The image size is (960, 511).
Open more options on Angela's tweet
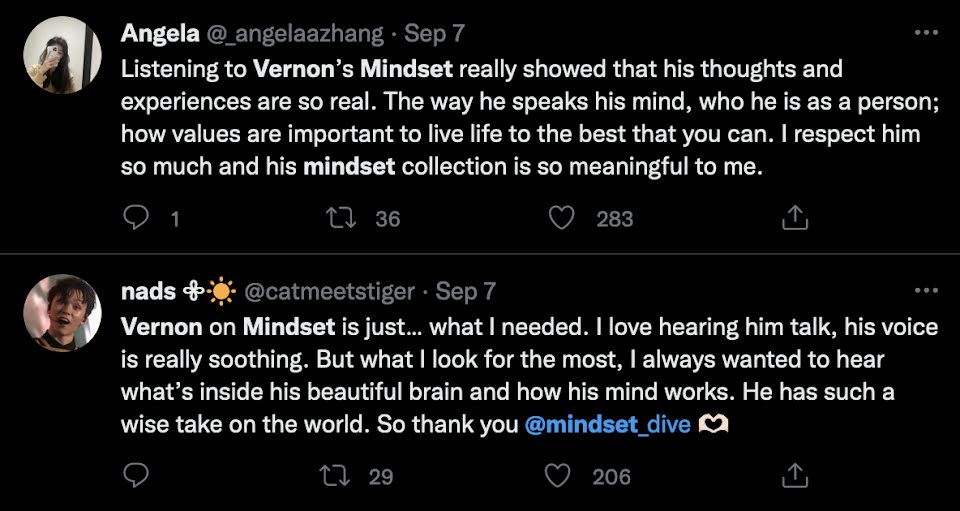(927, 33)
